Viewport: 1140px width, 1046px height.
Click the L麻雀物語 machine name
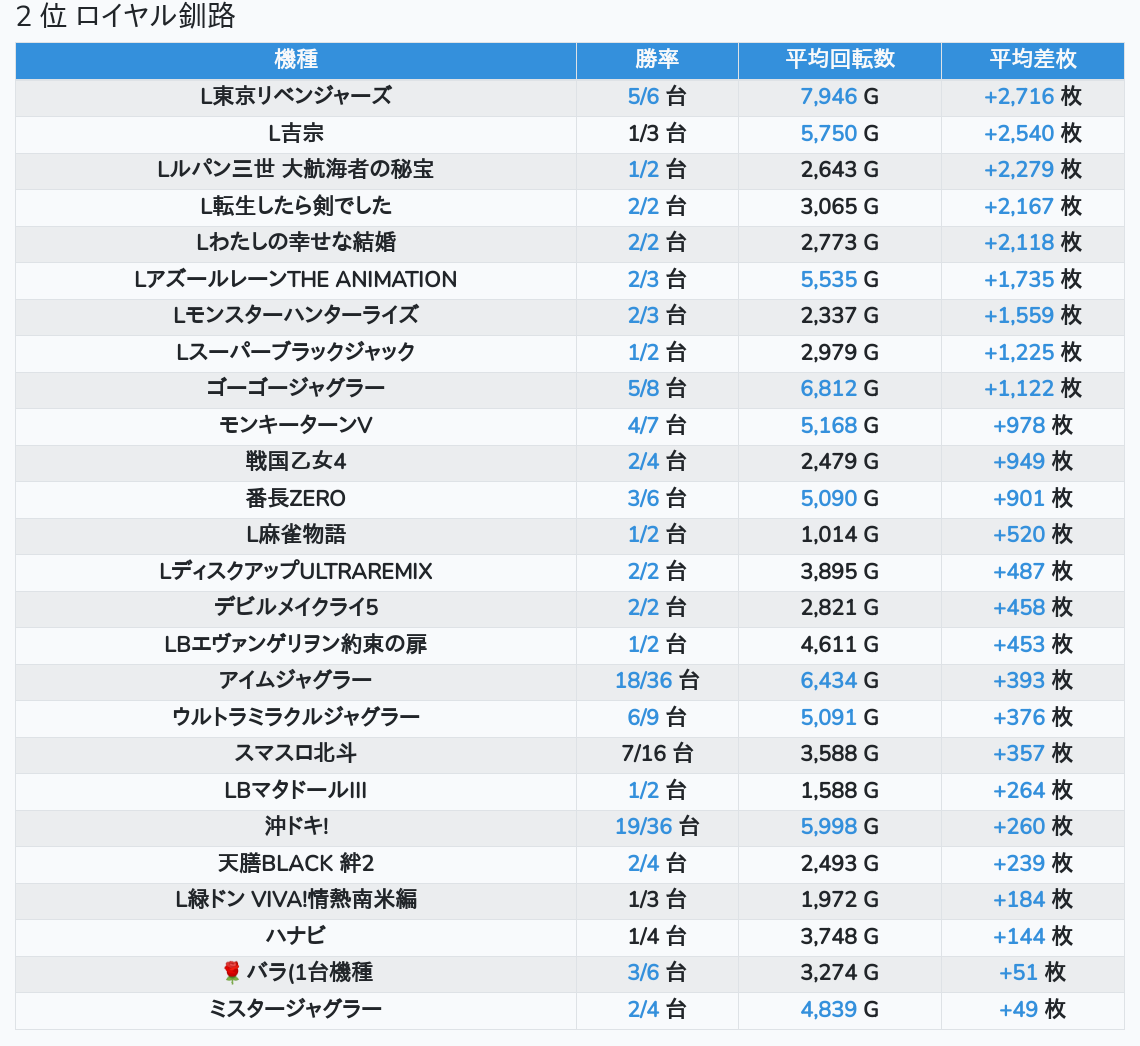coord(296,535)
